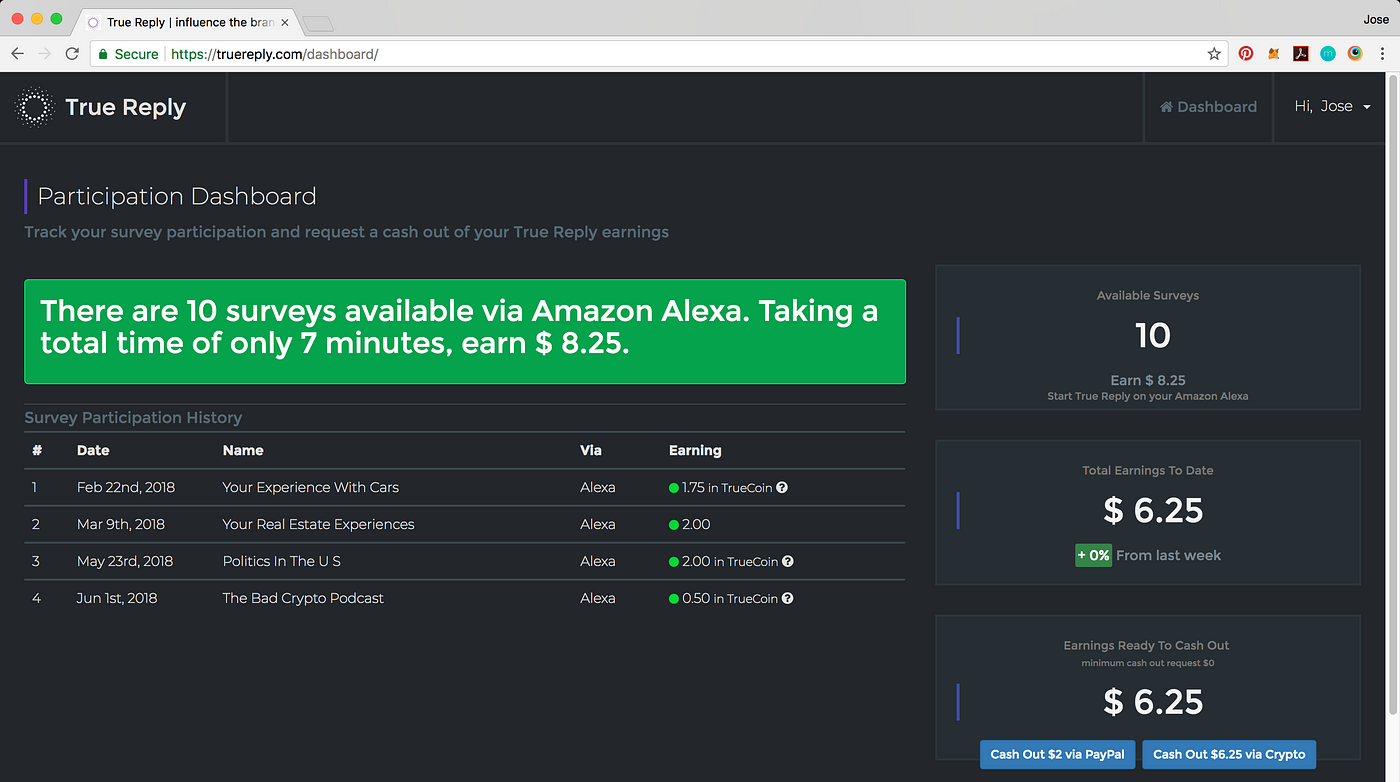1400x782 pixels.
Task: Click the tab favicon of True Reply
Action: 93,22
